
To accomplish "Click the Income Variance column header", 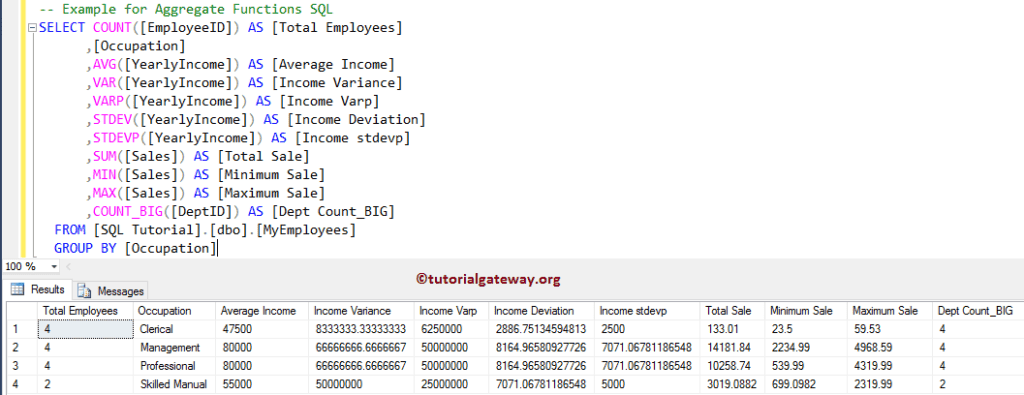I will tap(362, 311).
